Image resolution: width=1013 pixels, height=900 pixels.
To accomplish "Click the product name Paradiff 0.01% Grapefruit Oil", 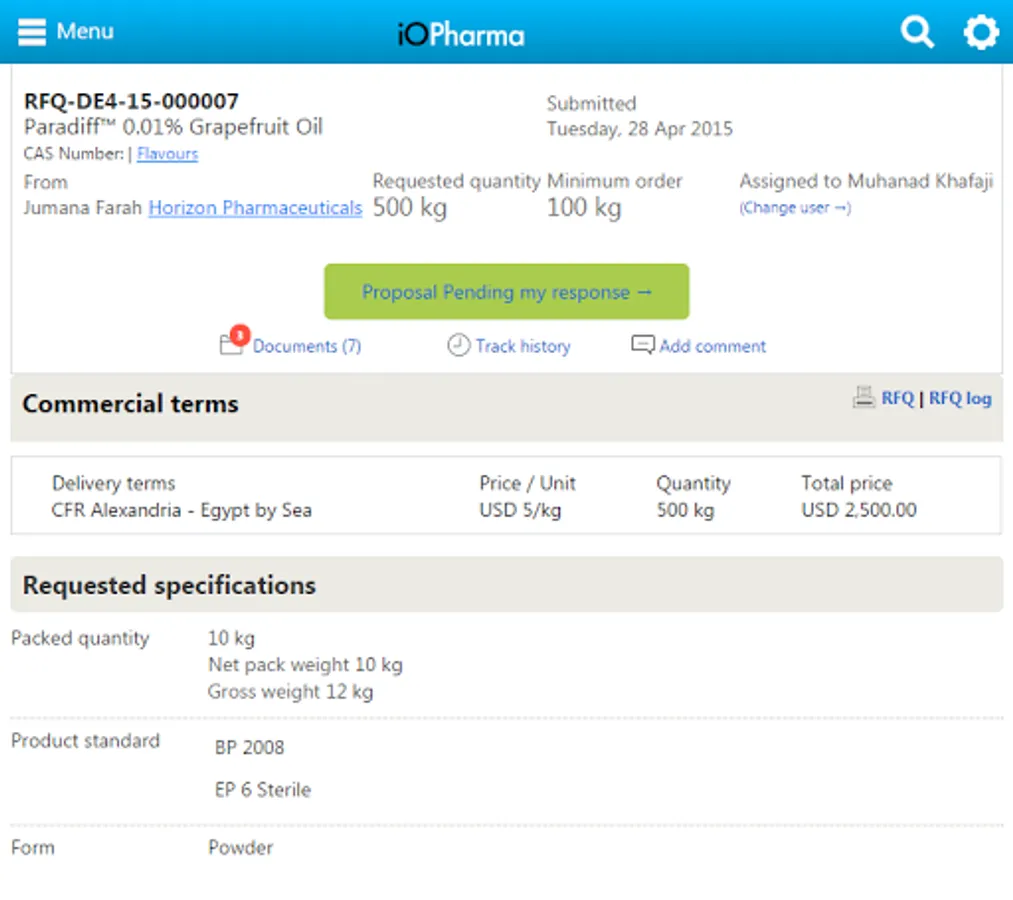I will pos(173,127).
